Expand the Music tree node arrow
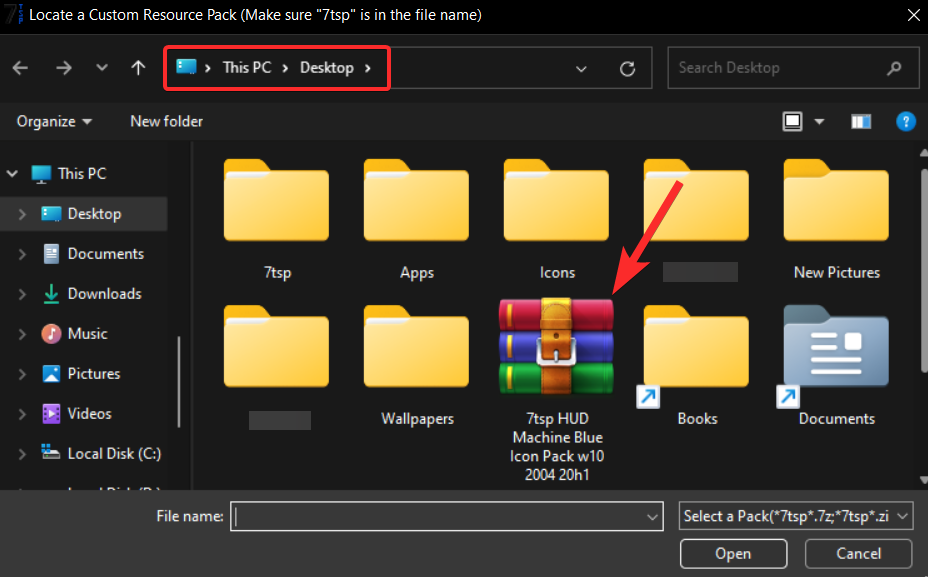The height and width of the screenshot is (577, 928). coord(22,334)
